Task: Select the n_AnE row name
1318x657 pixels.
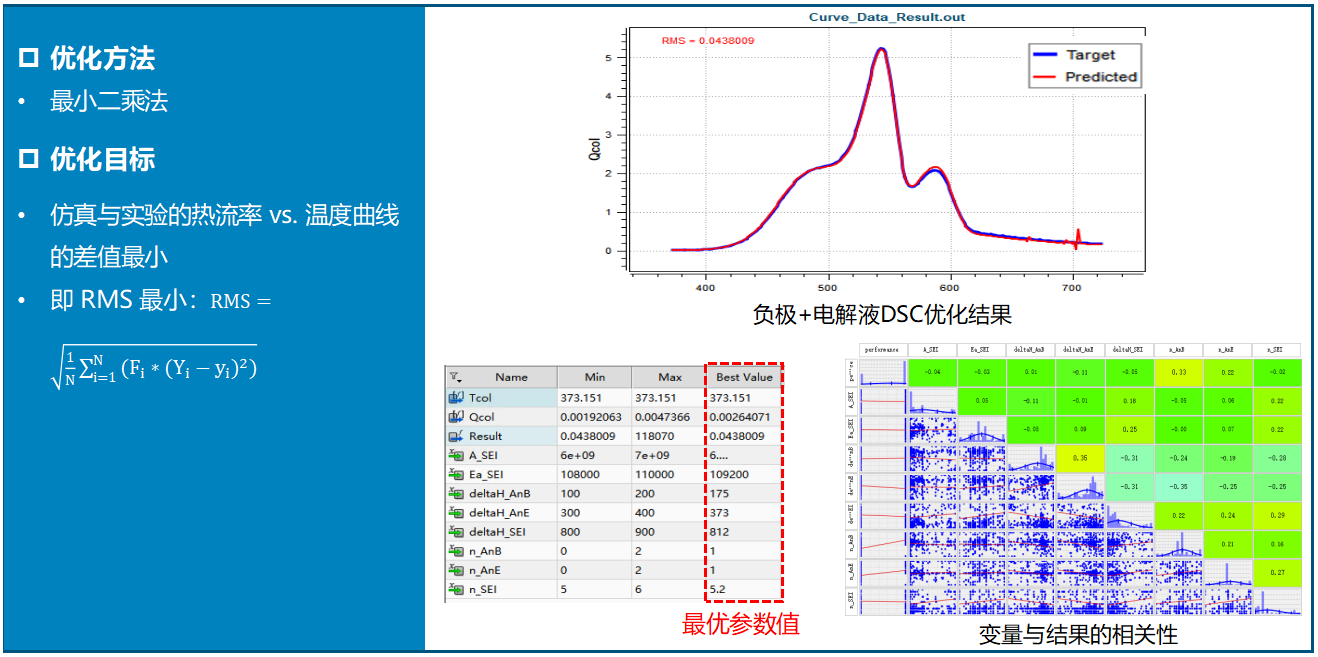Action: coord(485,570)
